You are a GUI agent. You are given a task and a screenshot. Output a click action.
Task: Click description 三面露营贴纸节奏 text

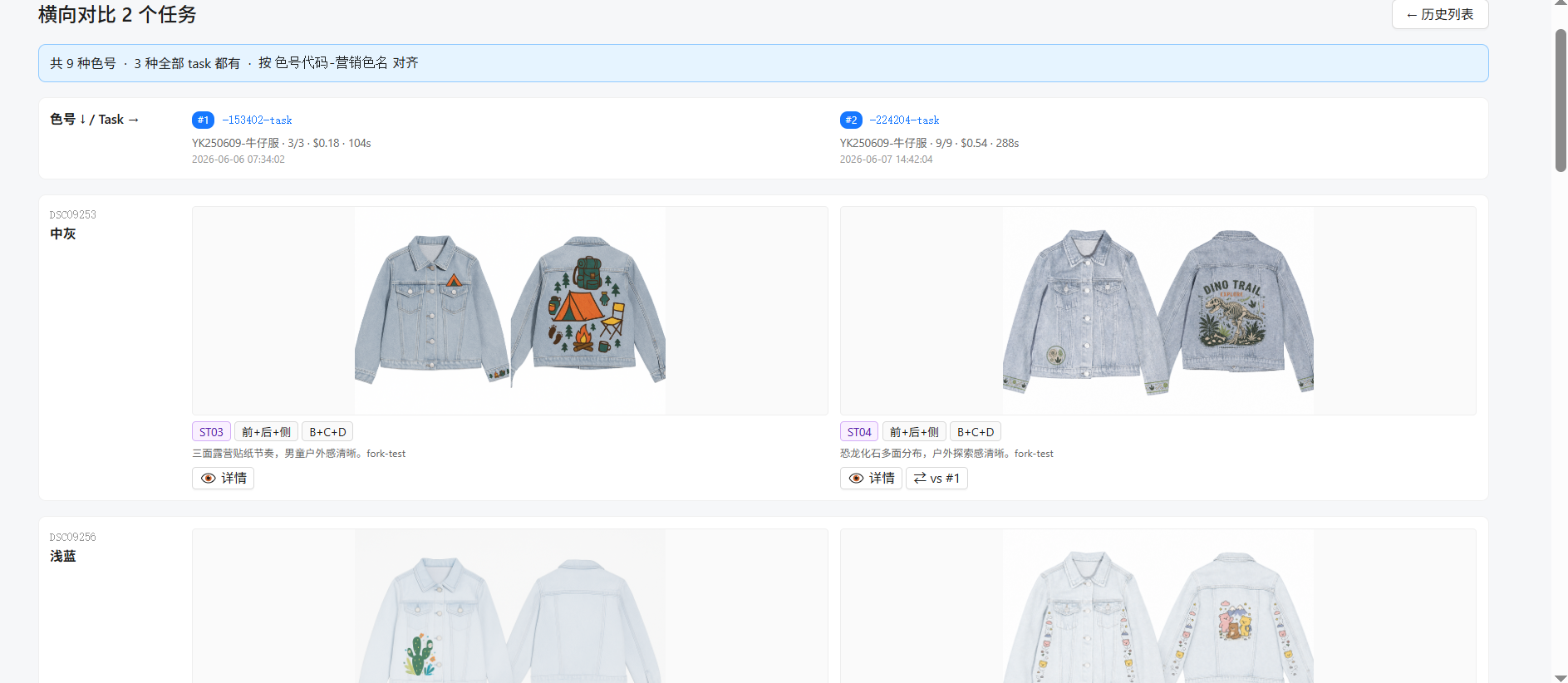[299, 454]
